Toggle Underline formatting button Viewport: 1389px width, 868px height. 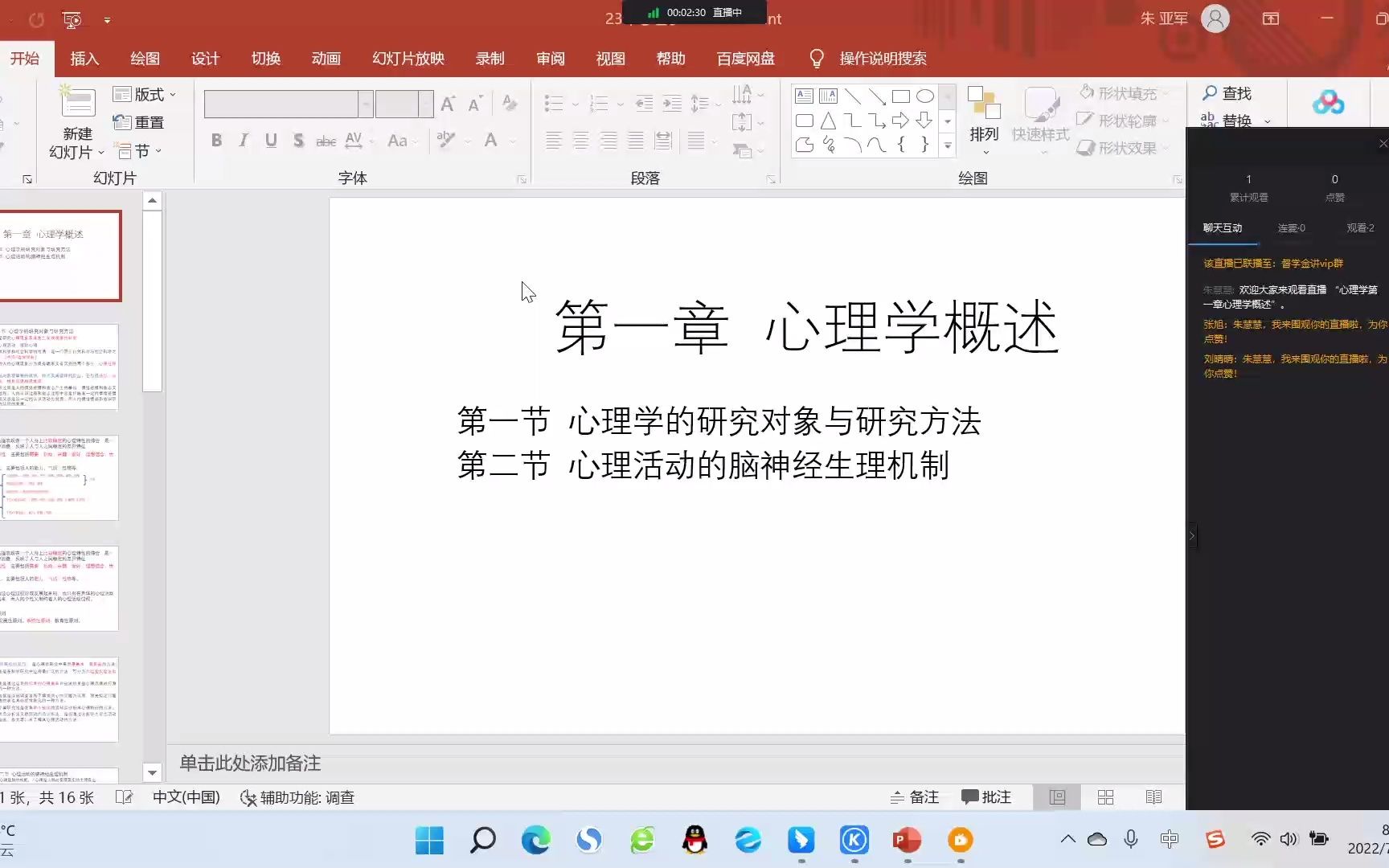[271, 141]
